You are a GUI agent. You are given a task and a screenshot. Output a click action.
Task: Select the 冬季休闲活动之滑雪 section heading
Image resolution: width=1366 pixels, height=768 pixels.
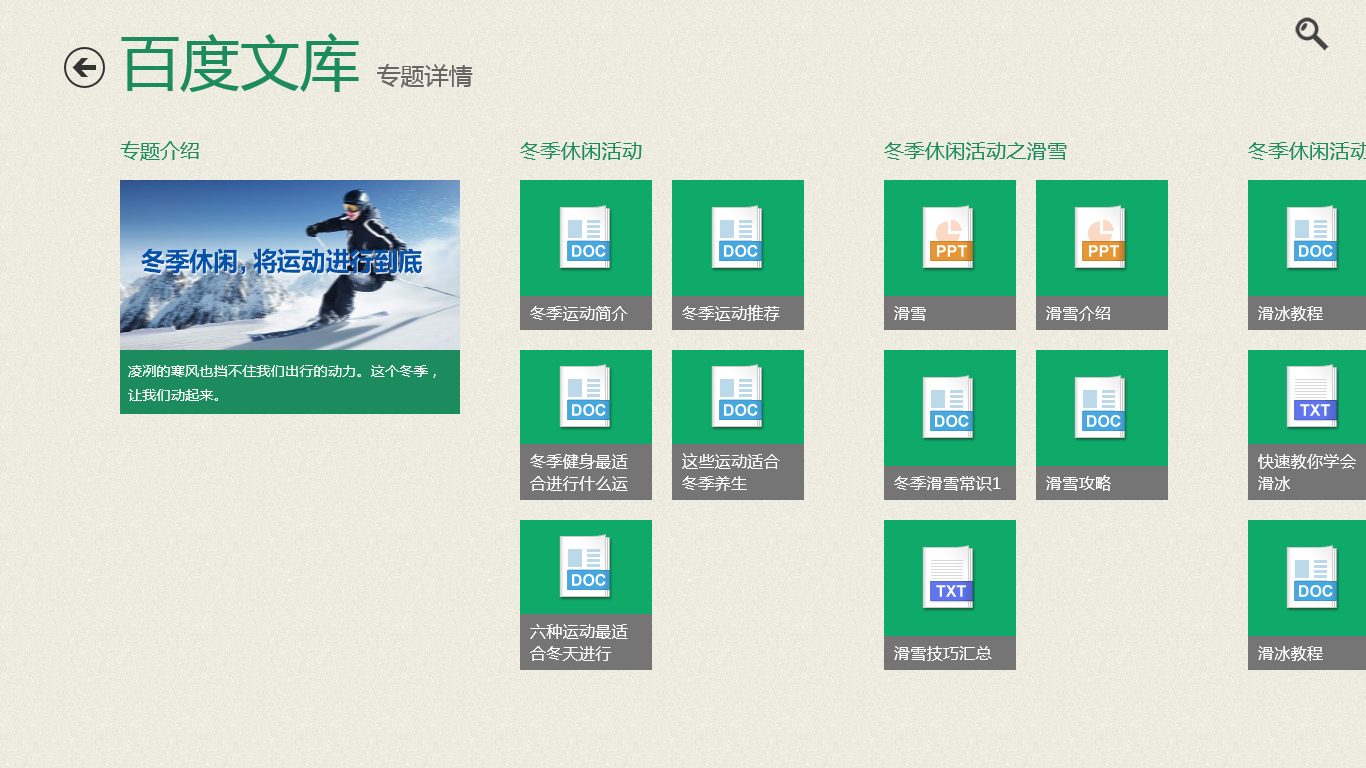click(975, 151)
